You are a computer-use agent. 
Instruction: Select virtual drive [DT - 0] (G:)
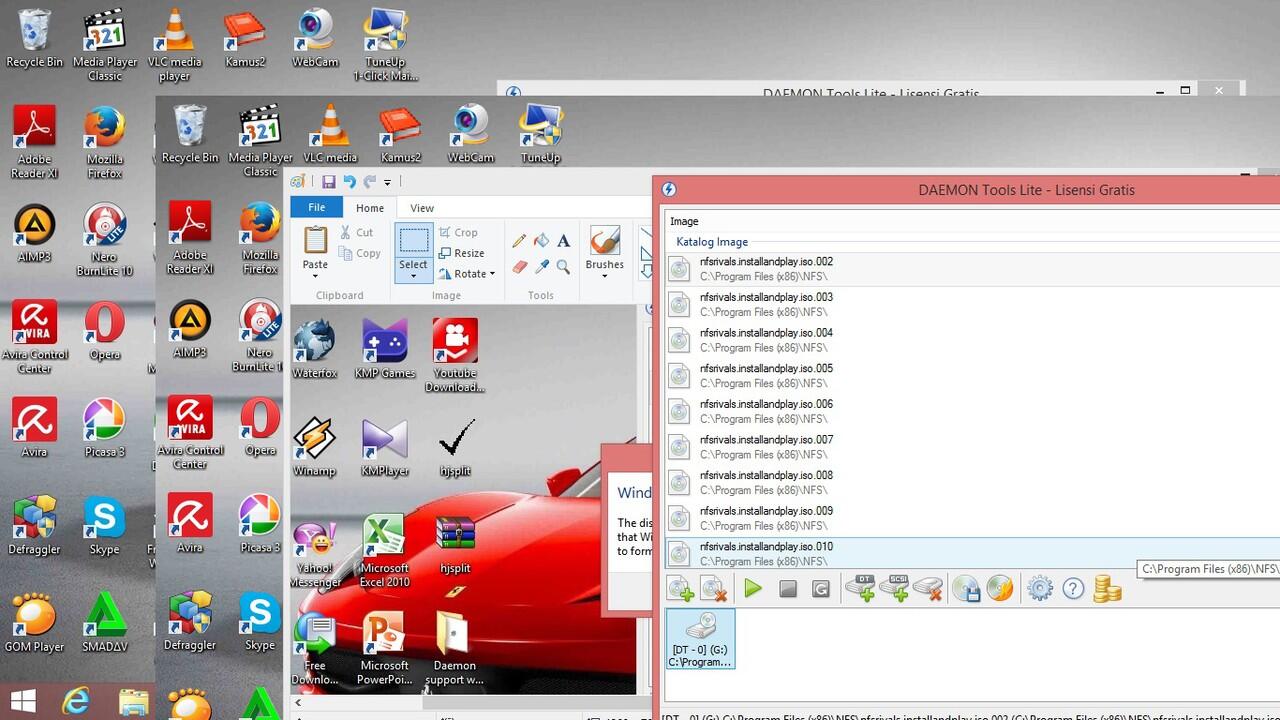pos(700,639)
